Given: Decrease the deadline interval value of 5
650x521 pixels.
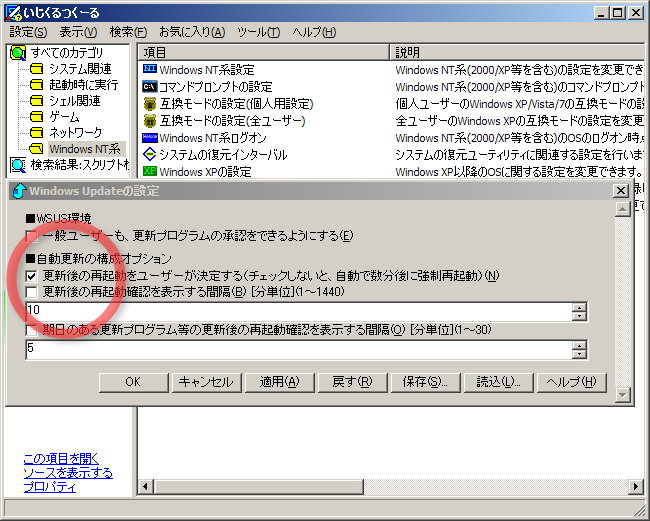Looking at the screenshot, I should point(579,354).
